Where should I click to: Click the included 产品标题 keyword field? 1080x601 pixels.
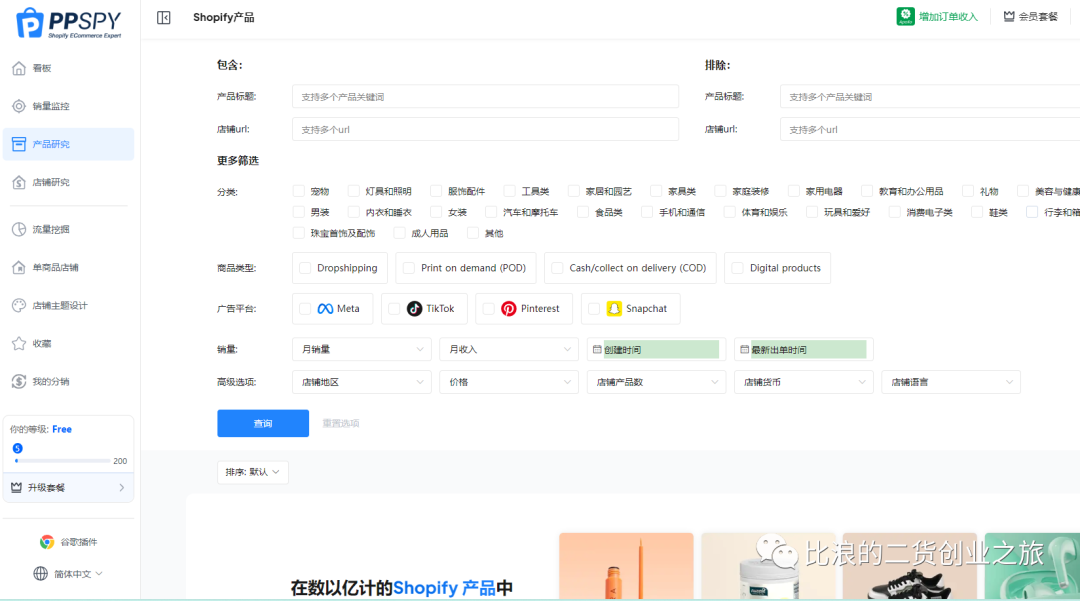pyautogui.click(x=486, y=96)
